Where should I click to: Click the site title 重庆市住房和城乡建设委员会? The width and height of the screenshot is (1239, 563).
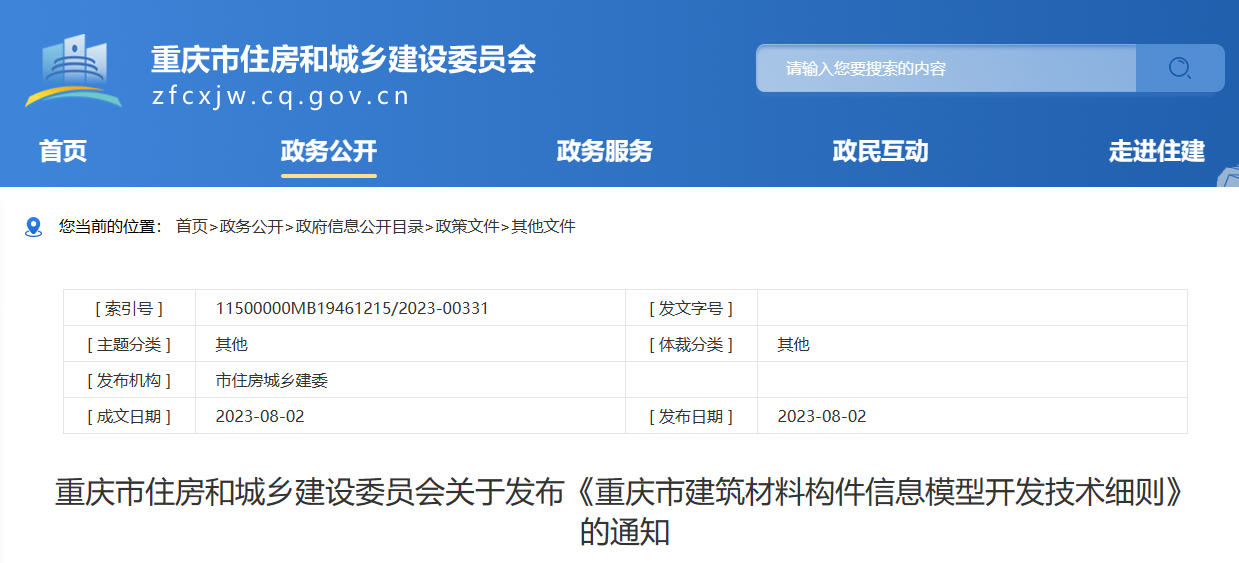tap(343, 59)
